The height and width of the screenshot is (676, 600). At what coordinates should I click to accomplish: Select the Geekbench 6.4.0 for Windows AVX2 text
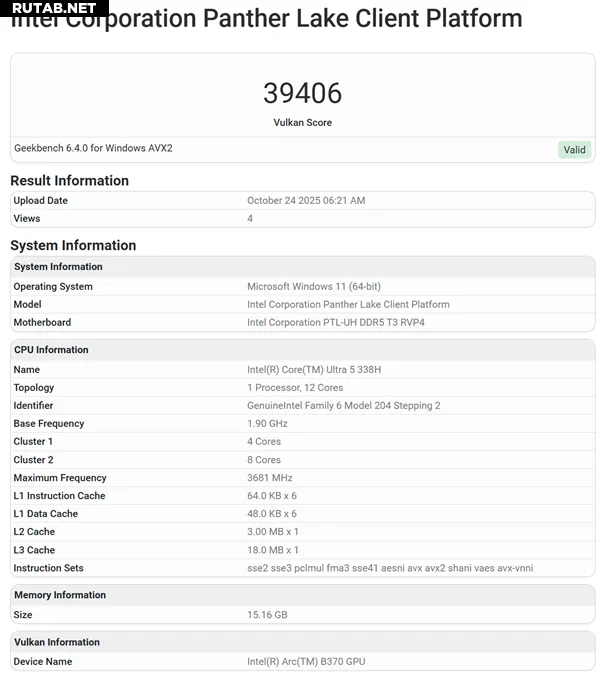pos(93,148)
